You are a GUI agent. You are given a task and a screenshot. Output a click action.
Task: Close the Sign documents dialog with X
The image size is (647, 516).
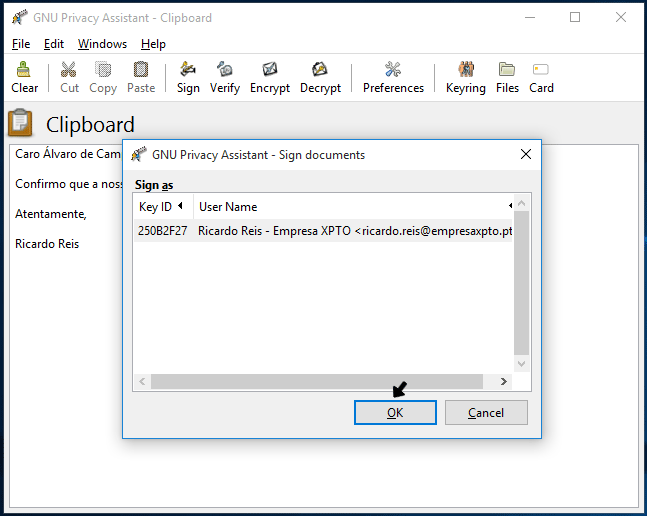point(526,154)
